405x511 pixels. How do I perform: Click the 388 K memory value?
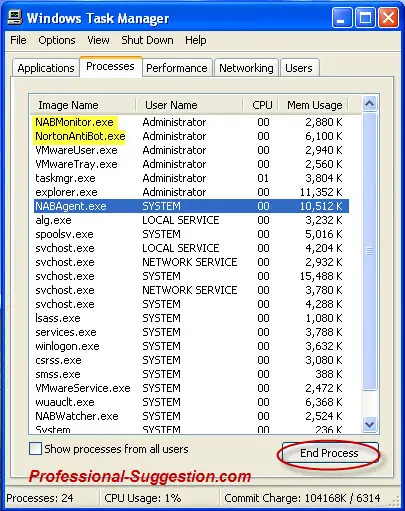click(x=329, y=374)
